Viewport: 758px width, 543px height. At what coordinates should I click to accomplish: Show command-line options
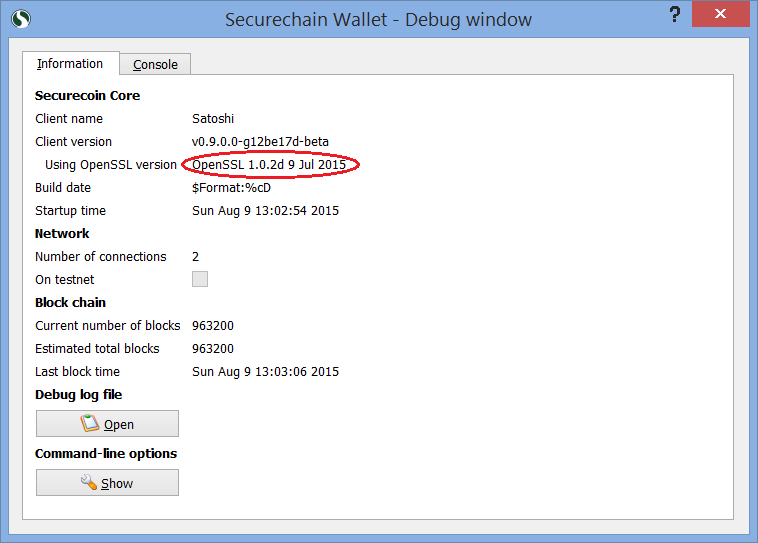[107, 483]
